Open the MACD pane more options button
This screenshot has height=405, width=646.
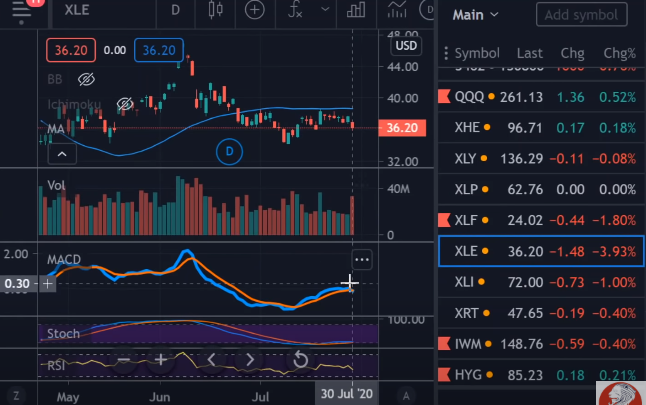[362, 260]
